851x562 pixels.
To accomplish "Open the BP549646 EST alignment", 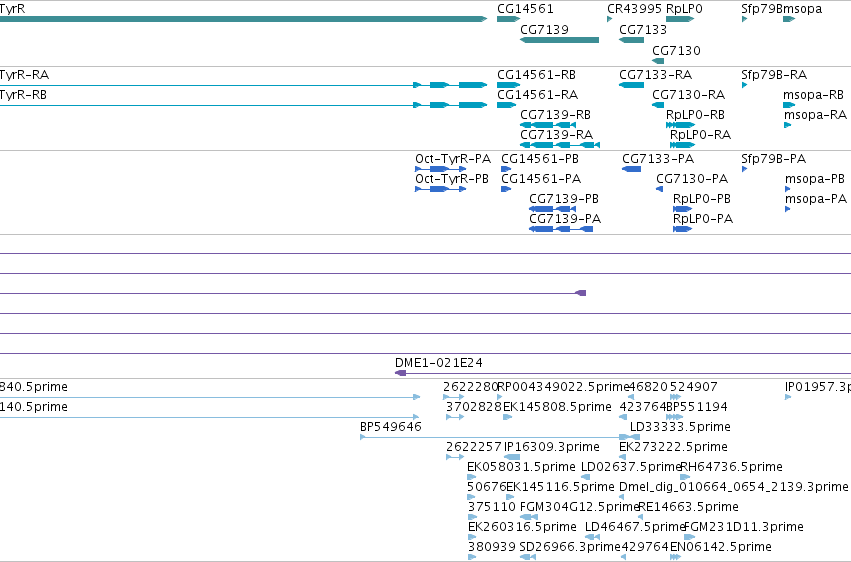I will [x=499, y=437].
